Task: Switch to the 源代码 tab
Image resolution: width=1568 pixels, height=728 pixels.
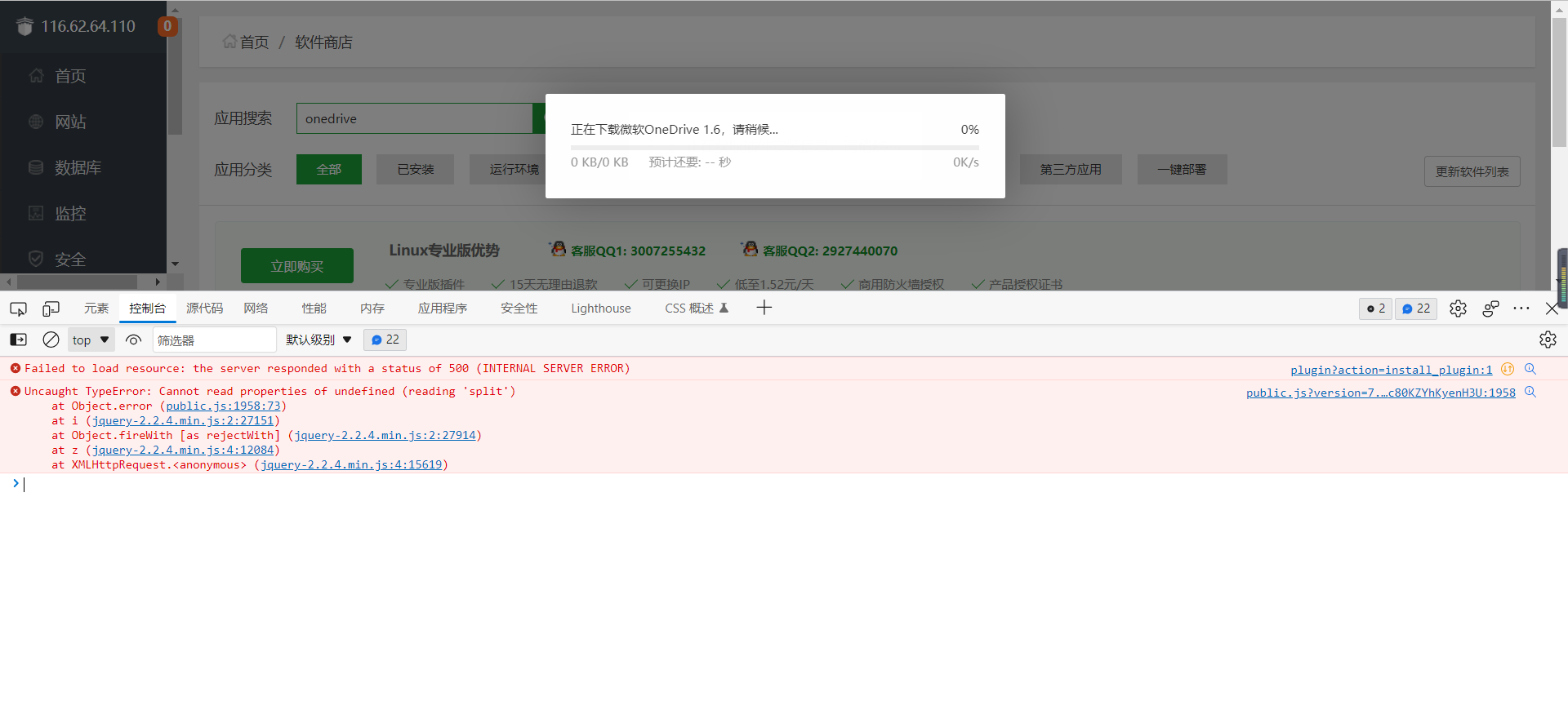Action: click(204, 308)
